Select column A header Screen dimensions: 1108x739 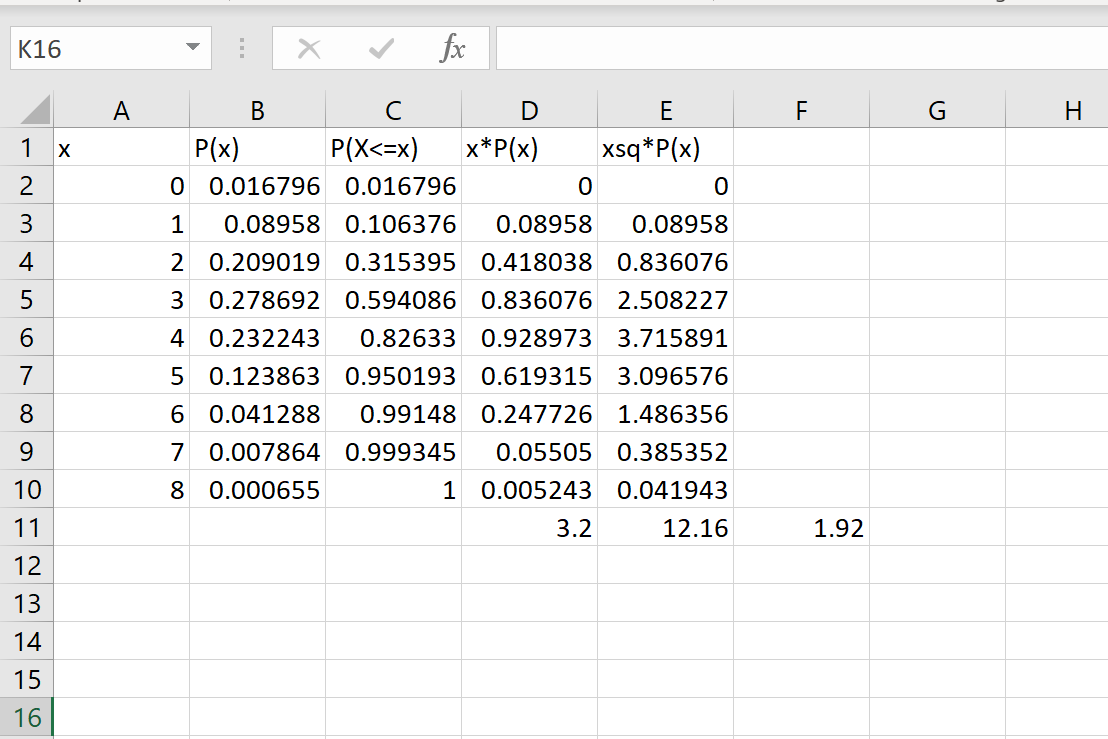pos(122,110)
